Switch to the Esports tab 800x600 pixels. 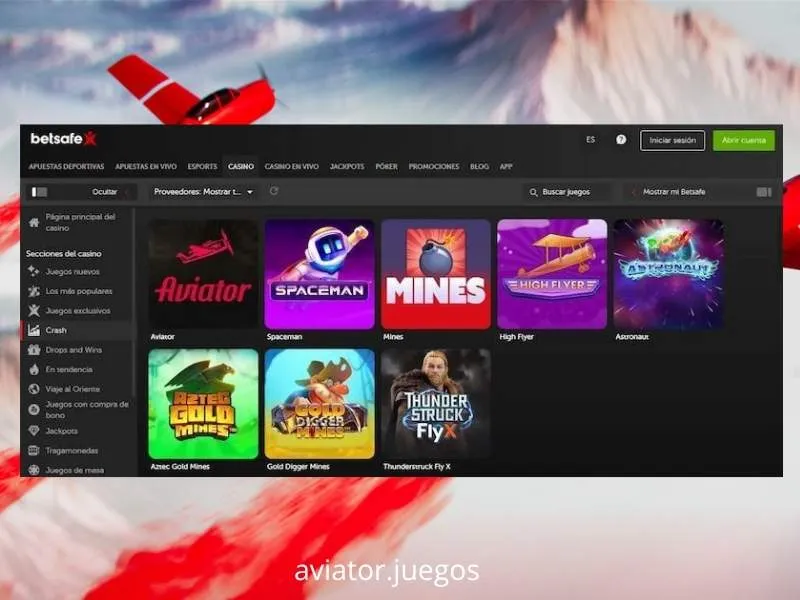pos(202,166)
